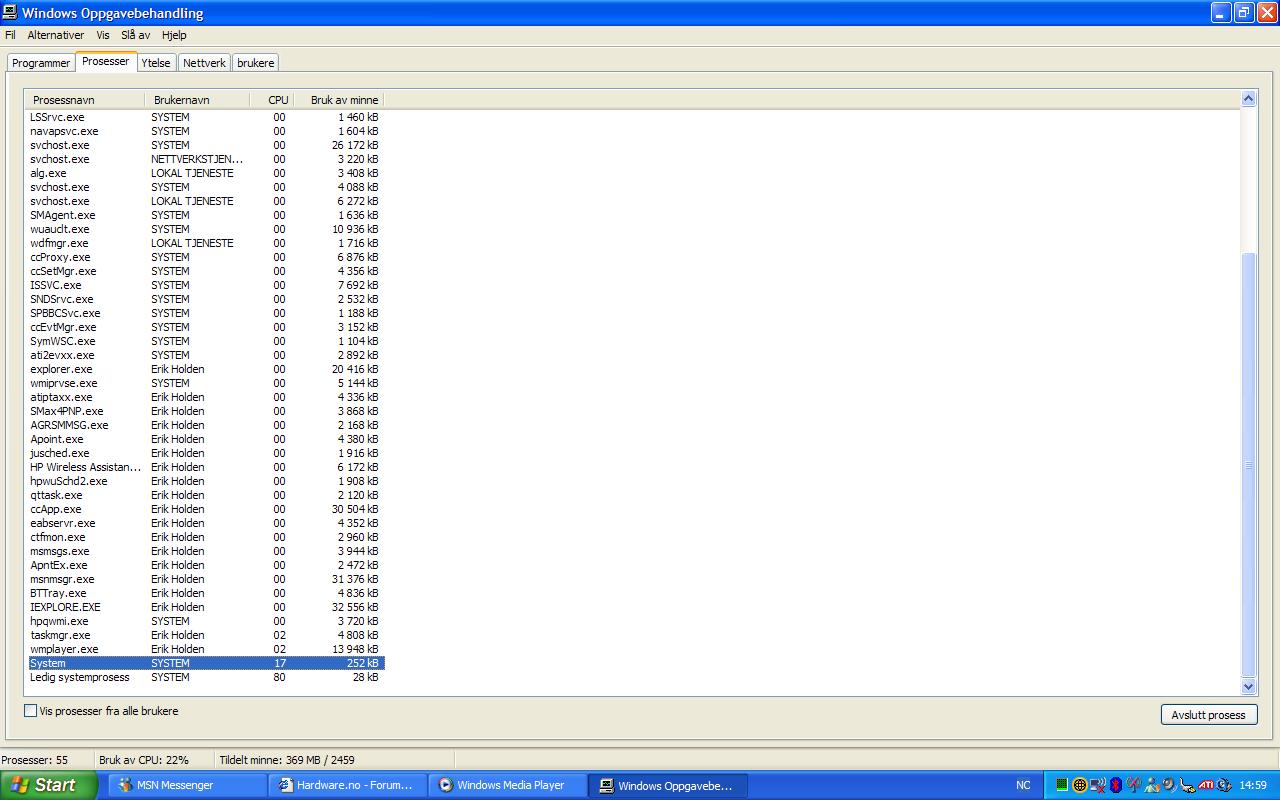Select the ccApp.exe process
The width and height of the screenshot is (1280, 800).
[206, 509]
